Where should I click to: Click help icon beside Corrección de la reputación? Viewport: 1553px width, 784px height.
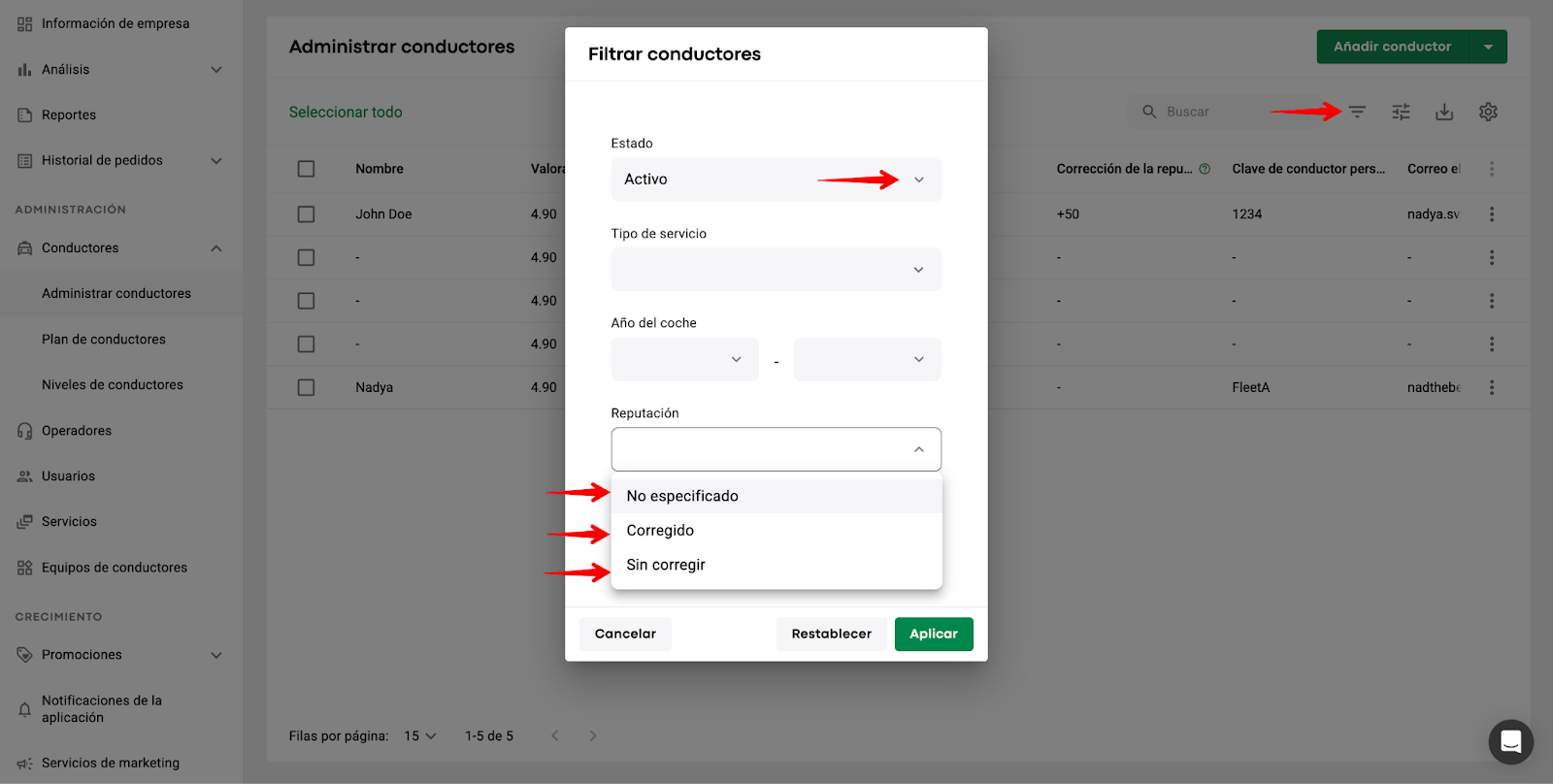tap(1205, 169)
